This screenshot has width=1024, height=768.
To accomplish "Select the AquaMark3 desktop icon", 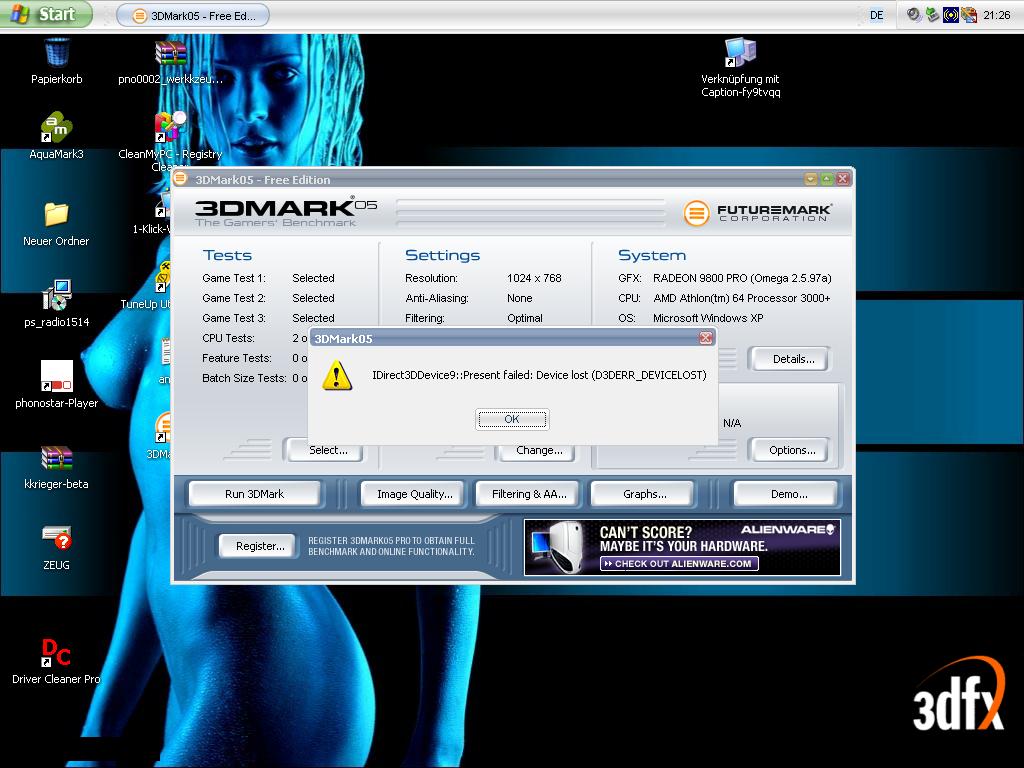I will click(x=57, y=127).
